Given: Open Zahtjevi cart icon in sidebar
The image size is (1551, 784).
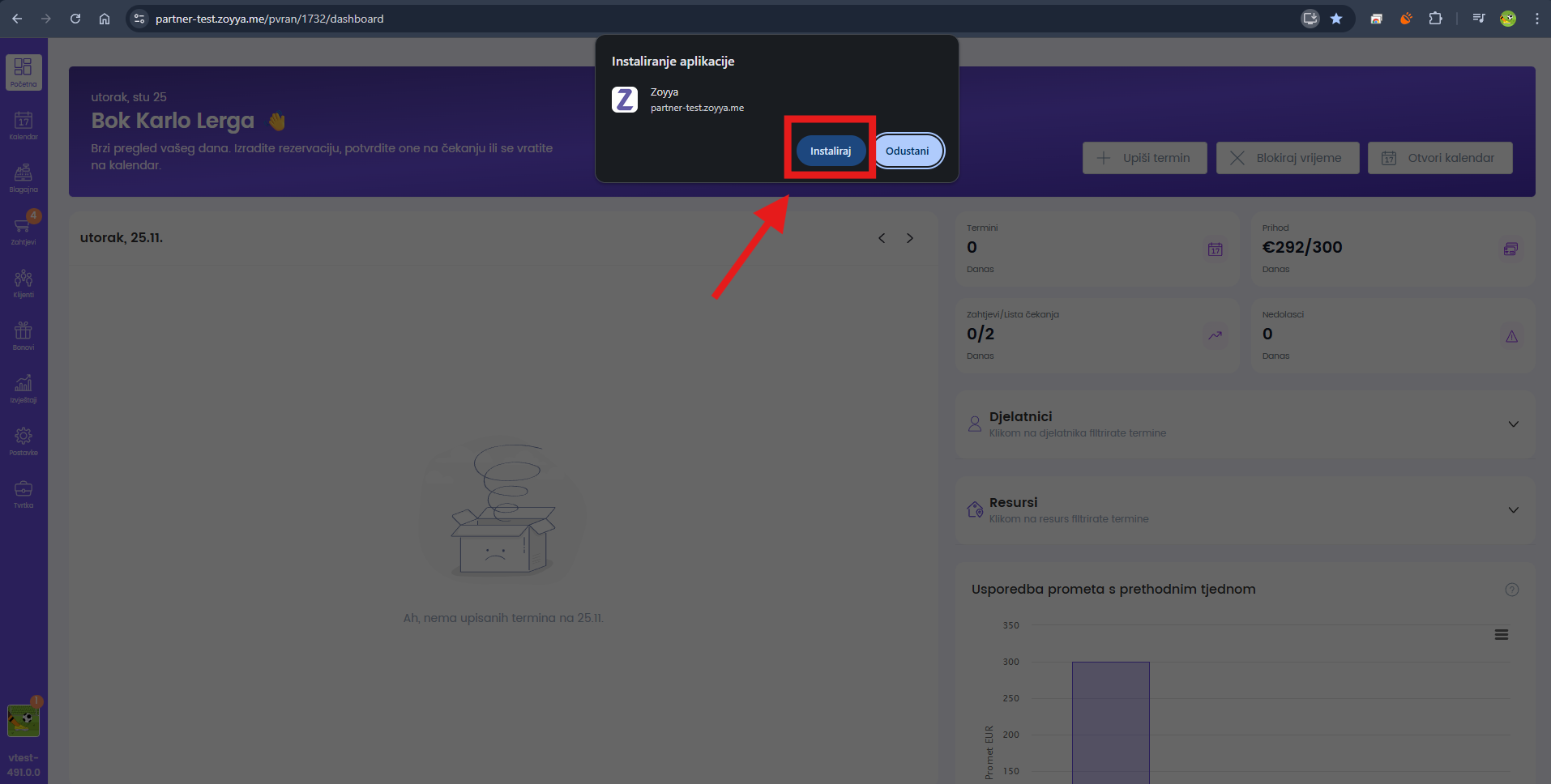Looking at the screenshot, I should click(23, 230).
